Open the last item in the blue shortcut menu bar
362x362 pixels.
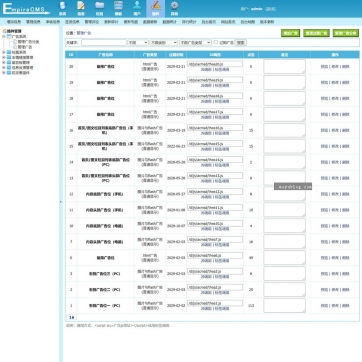coord(267,22)
